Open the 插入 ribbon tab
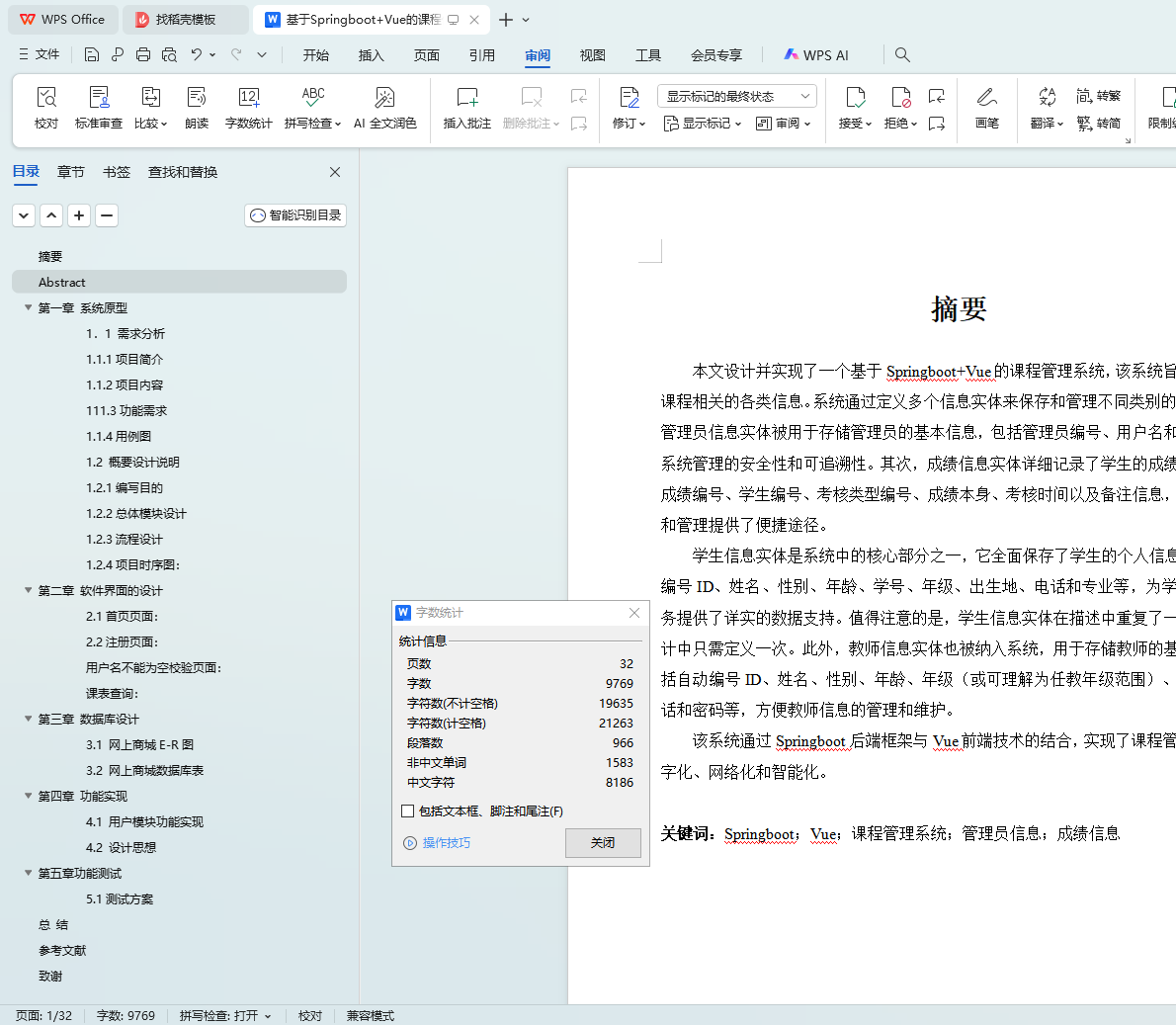Screen dimensions: 1176x1025 pyautogui.click(x=371, y=54)
